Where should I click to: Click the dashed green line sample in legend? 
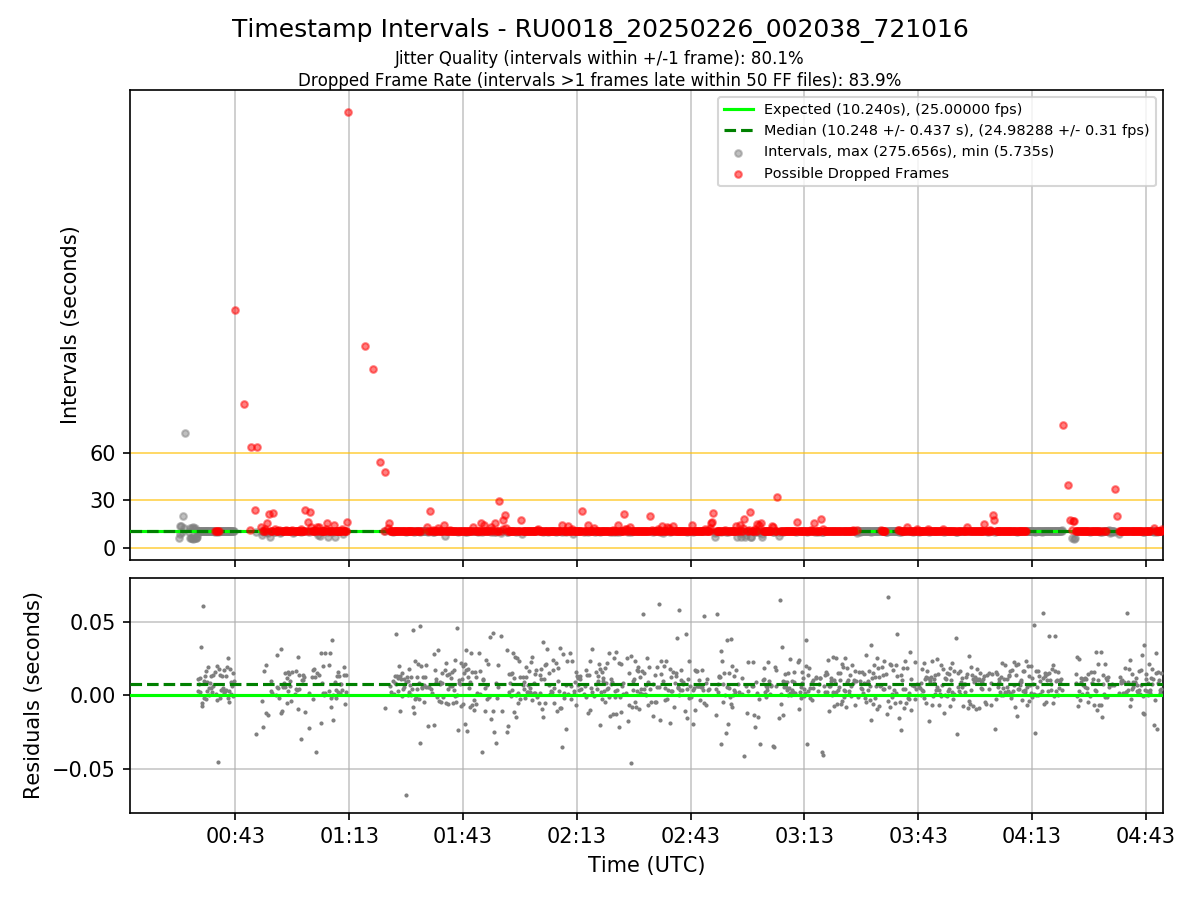(x=738, y=130)
